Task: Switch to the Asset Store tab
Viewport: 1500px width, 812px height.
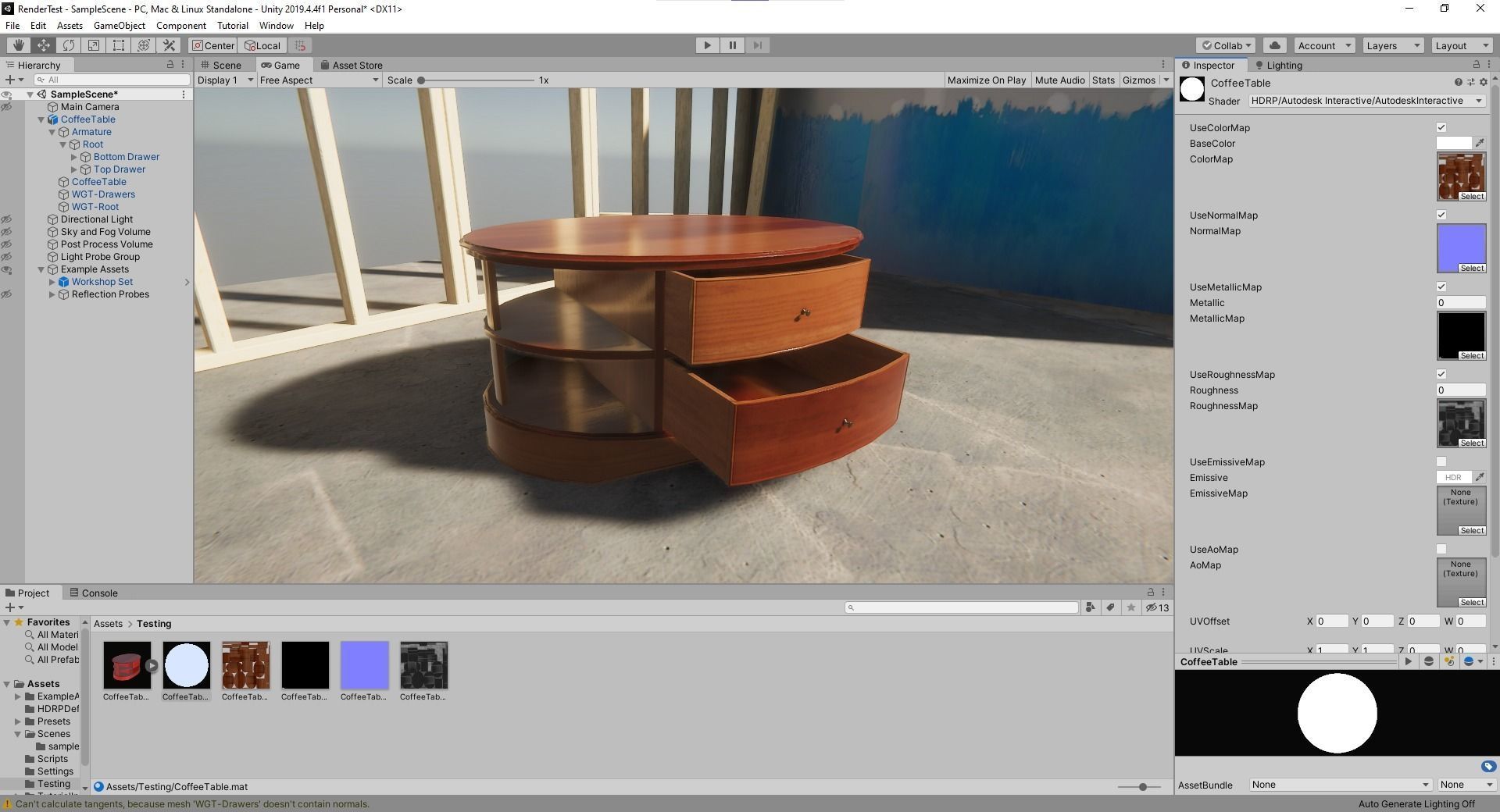Action: click(x=351, y=65)
